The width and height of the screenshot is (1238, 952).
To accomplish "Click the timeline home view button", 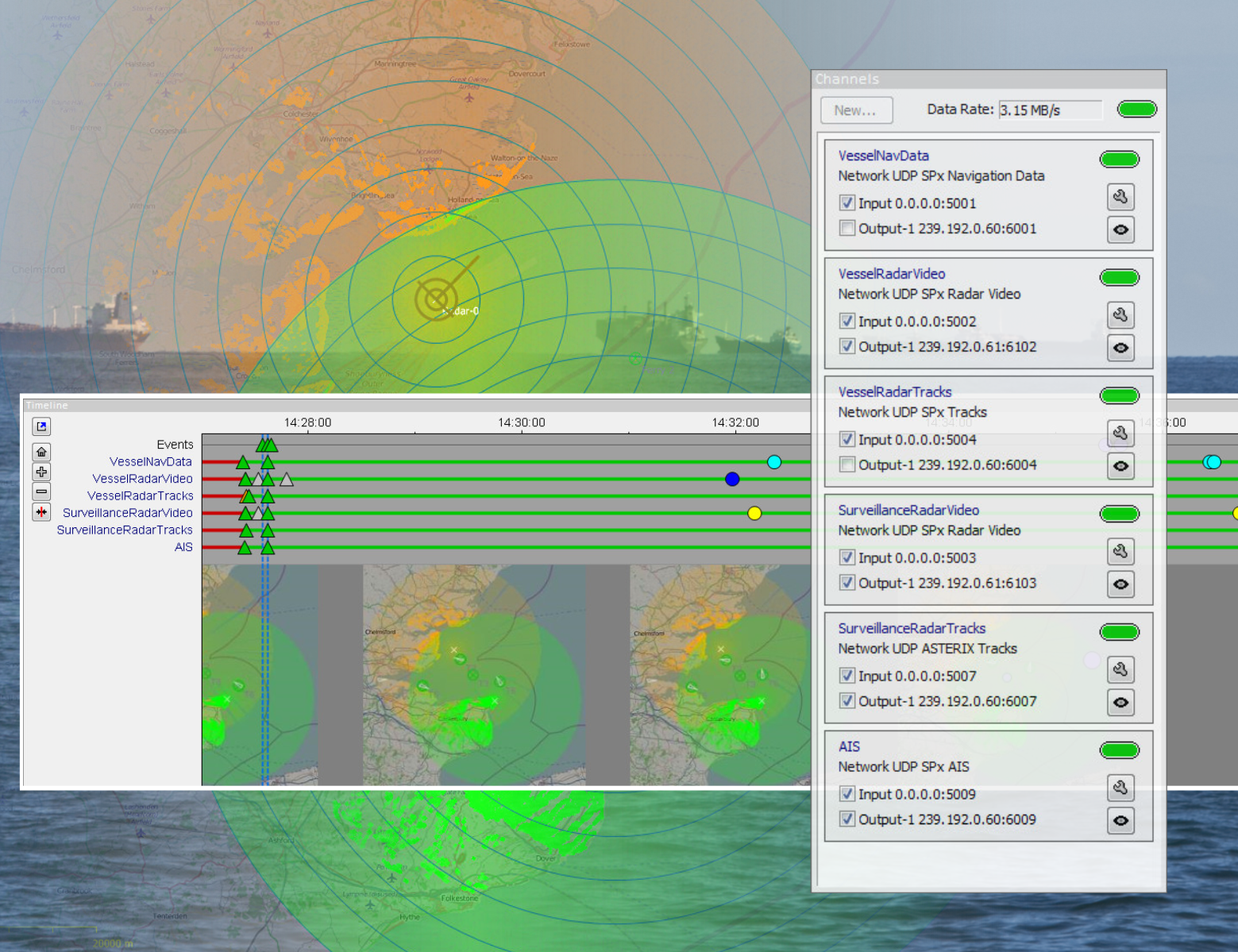I will tap(41, 452).
